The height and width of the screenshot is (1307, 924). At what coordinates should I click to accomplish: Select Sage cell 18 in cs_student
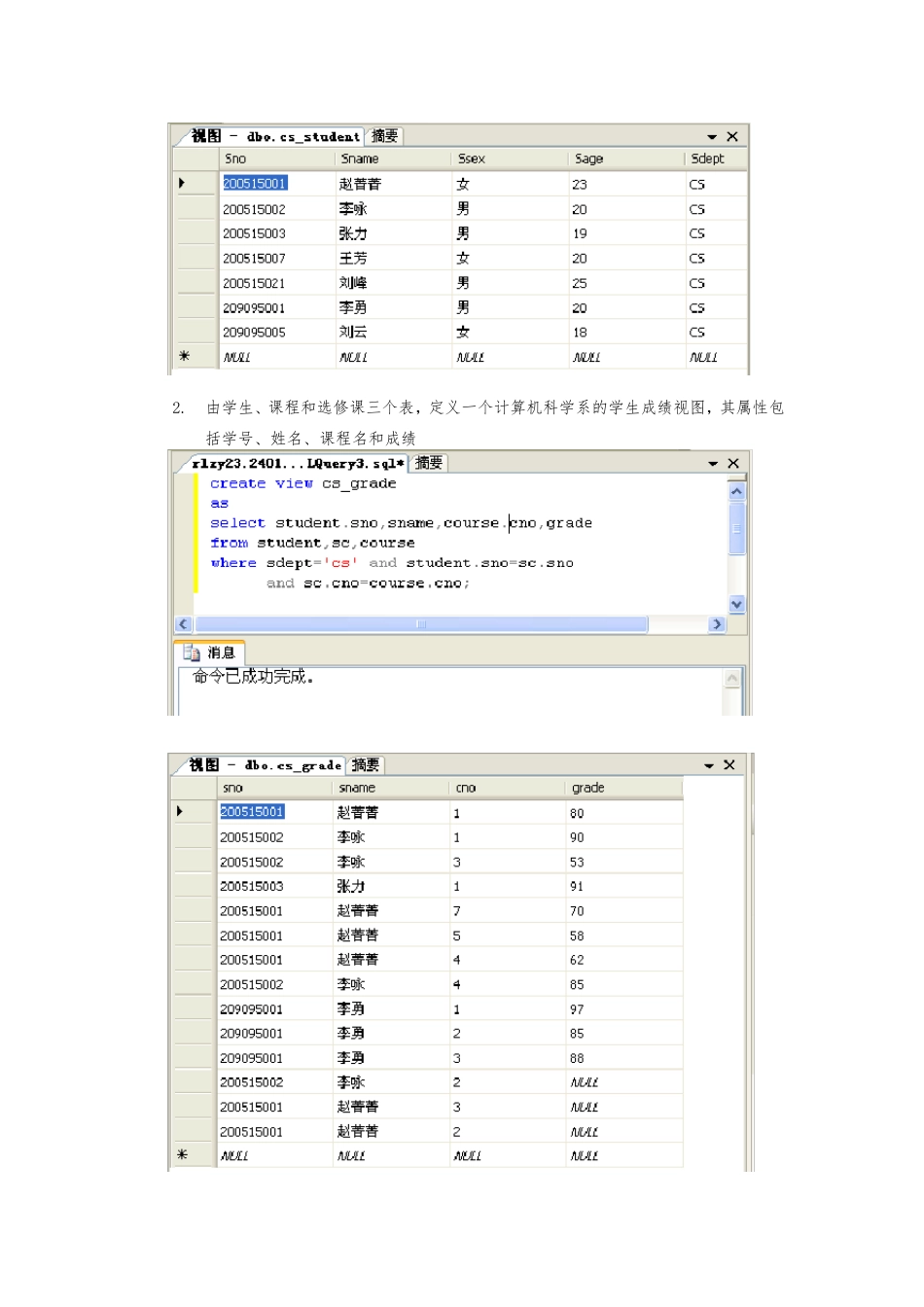(x=625, y=332)
